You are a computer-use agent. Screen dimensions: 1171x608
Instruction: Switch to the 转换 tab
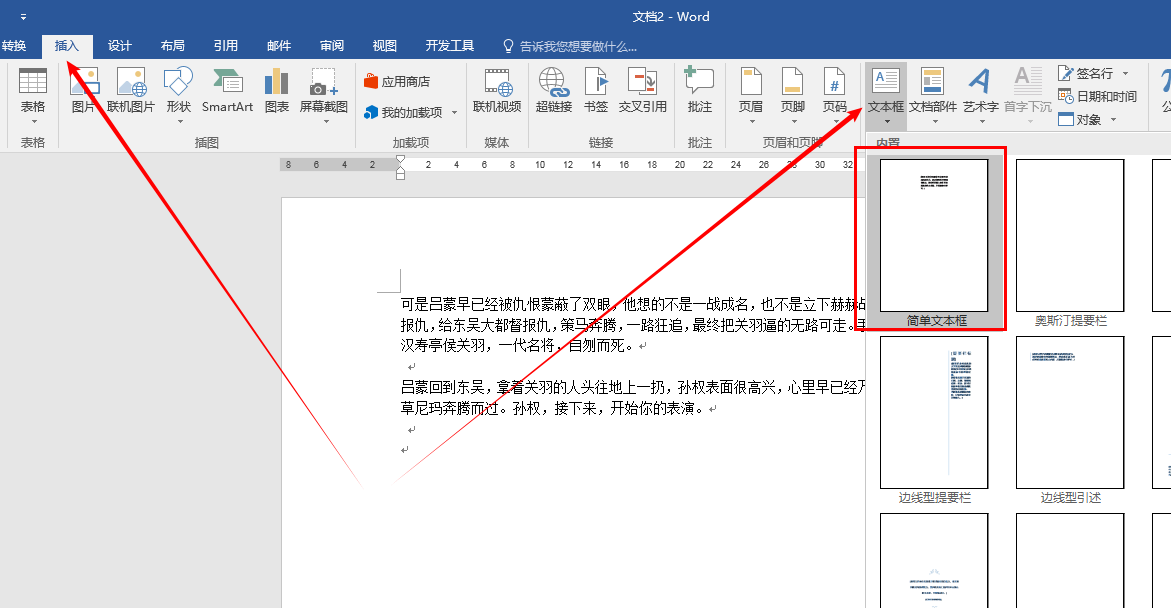coord(14,46)
